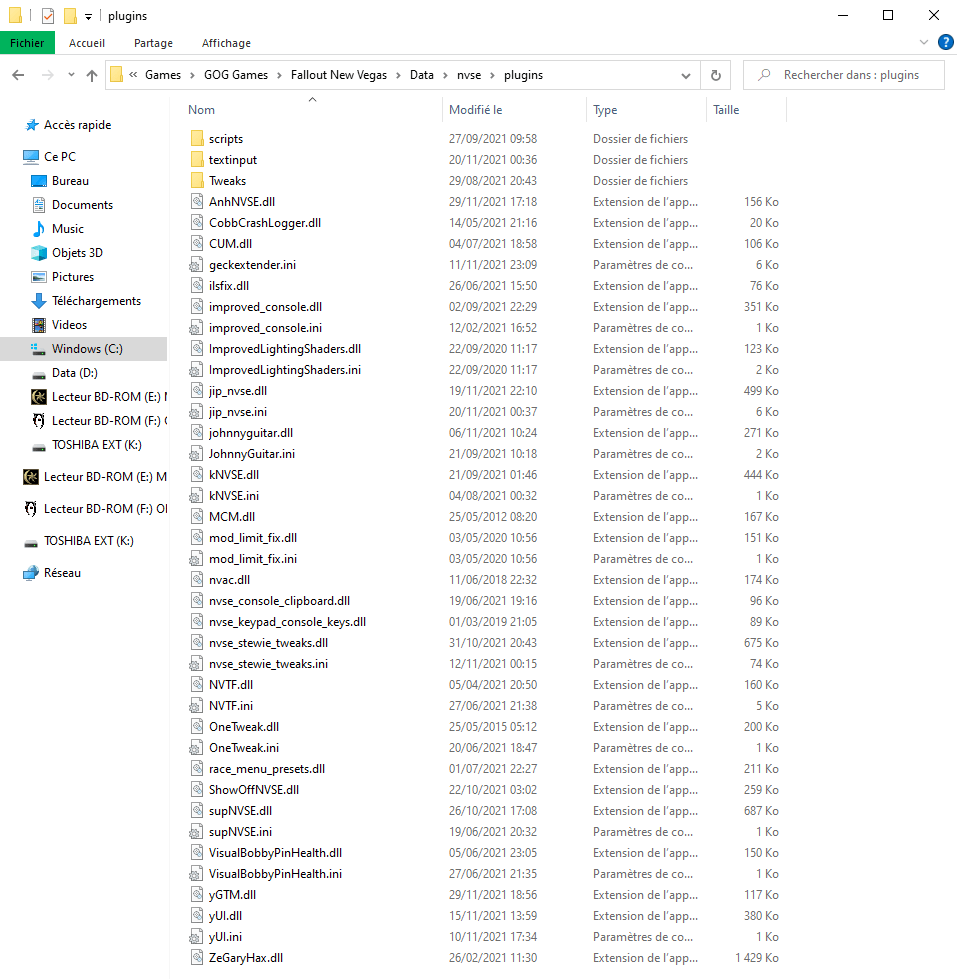Open the quick access toolbar customize dropdown
Image resolution: width=958 pixels, height=979 pixels.
tap(89, 17)
